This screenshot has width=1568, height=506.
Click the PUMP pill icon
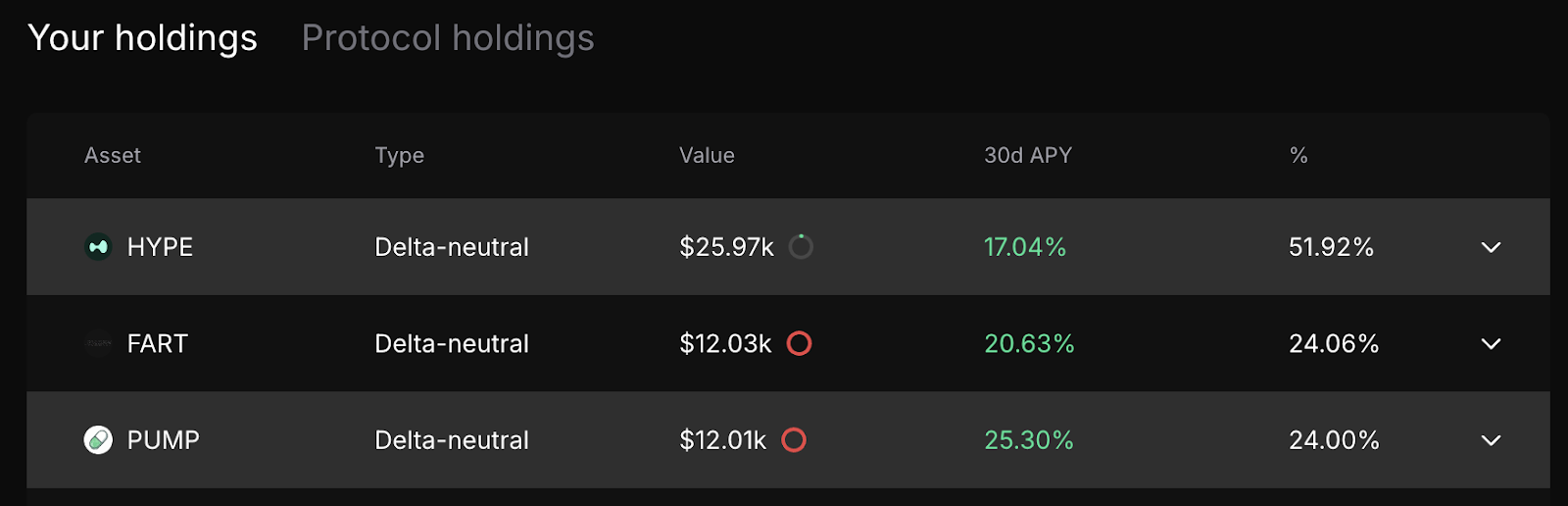point(98,440)
